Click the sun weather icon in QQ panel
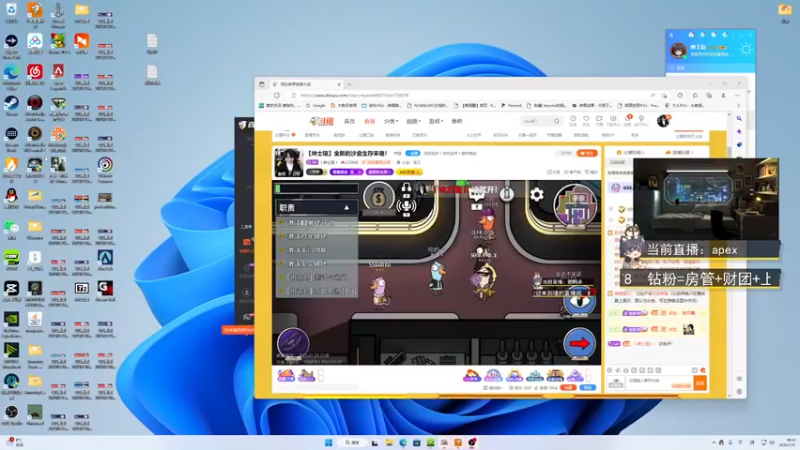800x450 pixels. click(x=745, y=49)
